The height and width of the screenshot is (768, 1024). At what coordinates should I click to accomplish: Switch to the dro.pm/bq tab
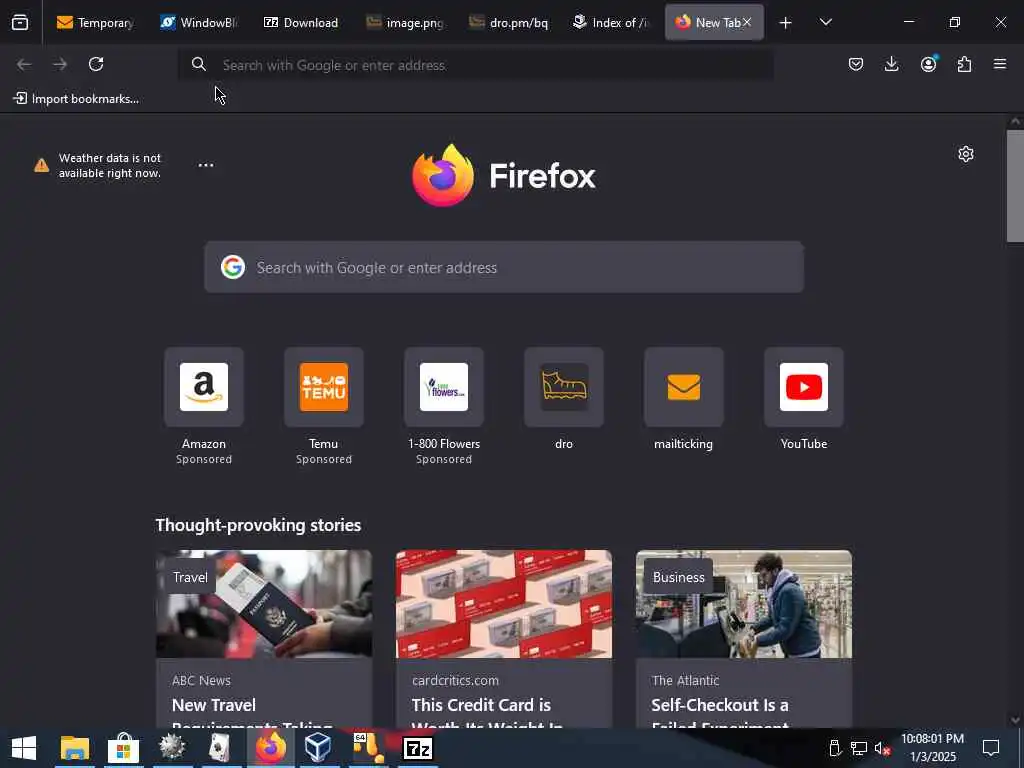(x=508, y=23)
